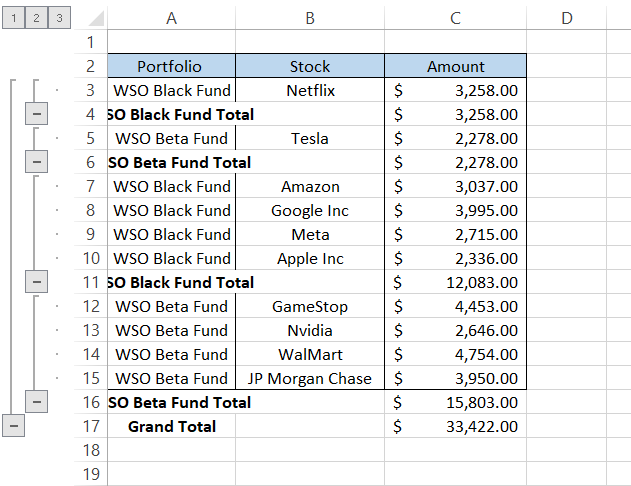Collapse the row 6 WSO Beta Fund group
This screenshot has width=631, height=486.
tap(36, 162)
